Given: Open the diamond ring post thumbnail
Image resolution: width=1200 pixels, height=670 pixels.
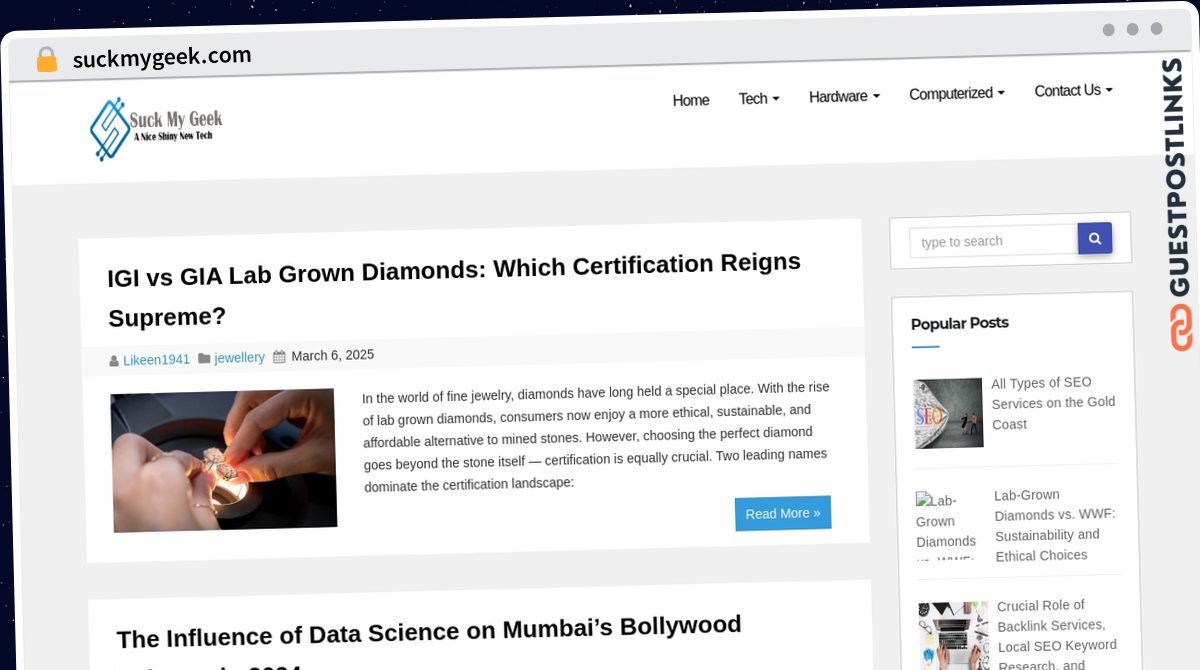Looking at the screenshot, I should 223,460.
